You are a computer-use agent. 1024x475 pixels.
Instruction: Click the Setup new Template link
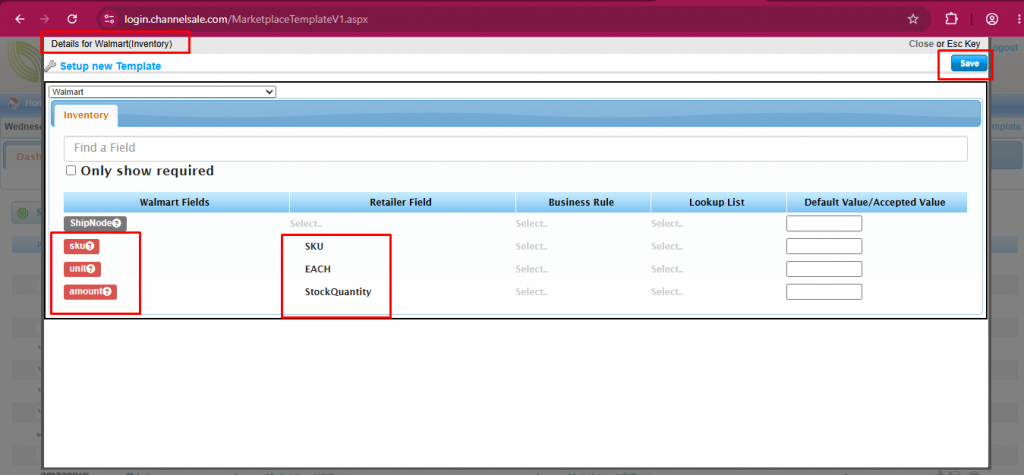pos(110,66)
